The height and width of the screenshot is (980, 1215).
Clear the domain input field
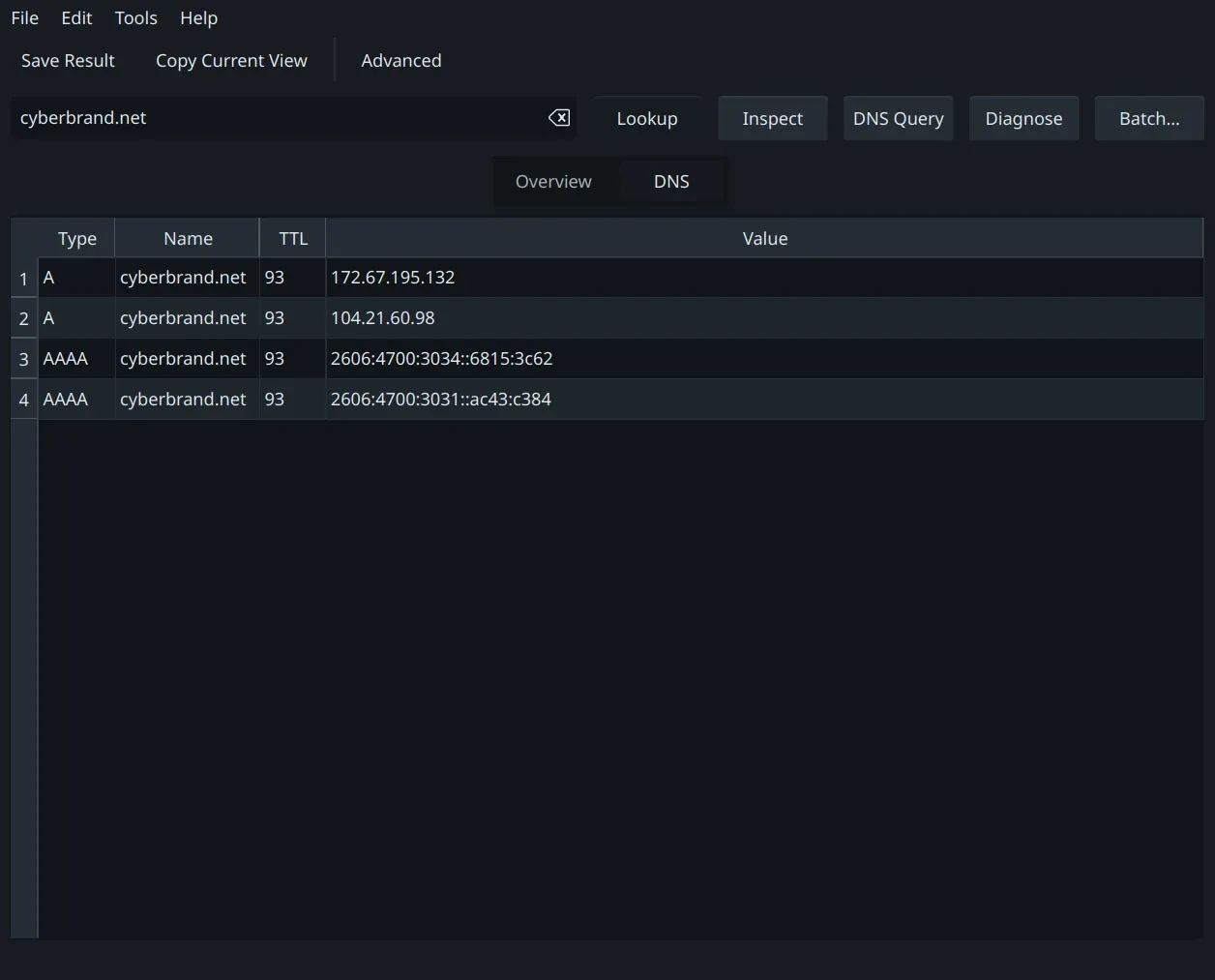[x=559, y=118]
